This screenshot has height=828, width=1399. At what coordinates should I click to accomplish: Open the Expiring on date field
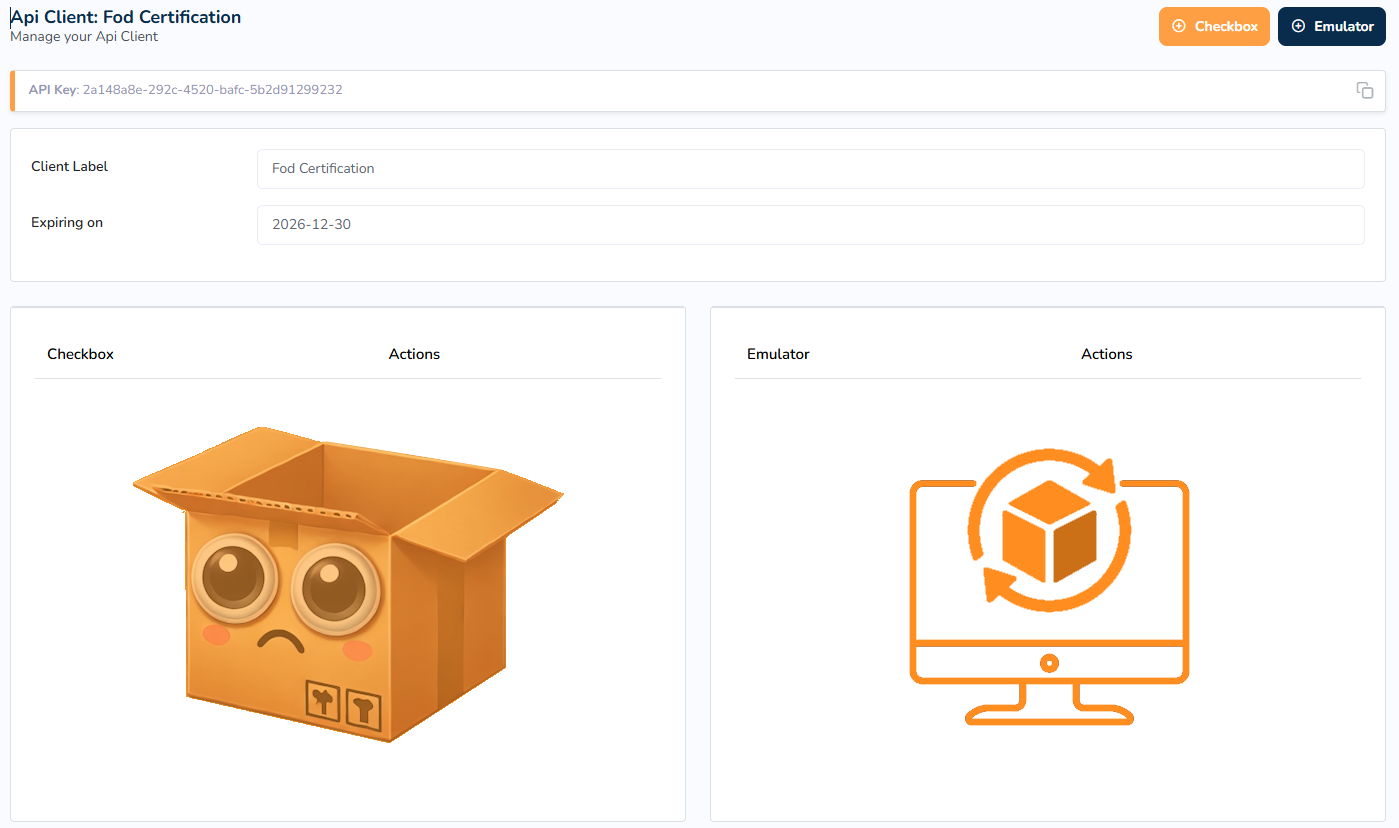tap(810, 224)
